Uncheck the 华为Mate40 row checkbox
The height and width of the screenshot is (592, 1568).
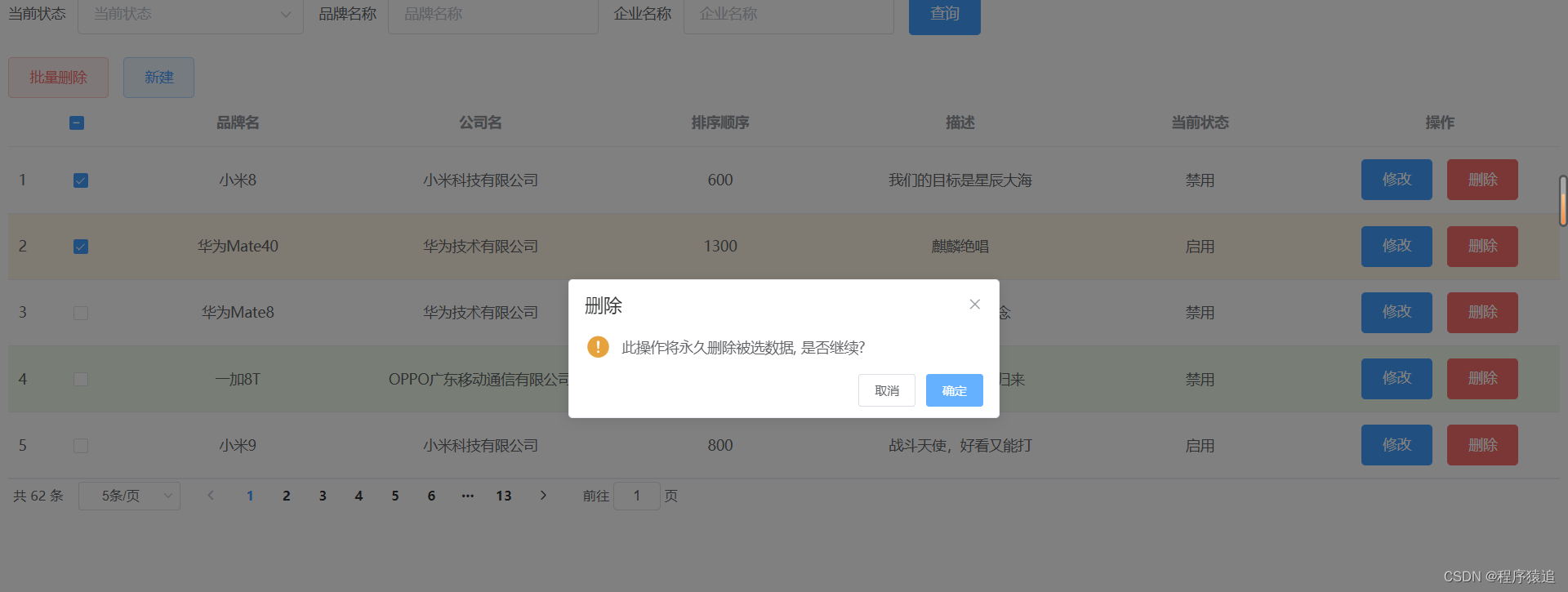tap(81, 247)
